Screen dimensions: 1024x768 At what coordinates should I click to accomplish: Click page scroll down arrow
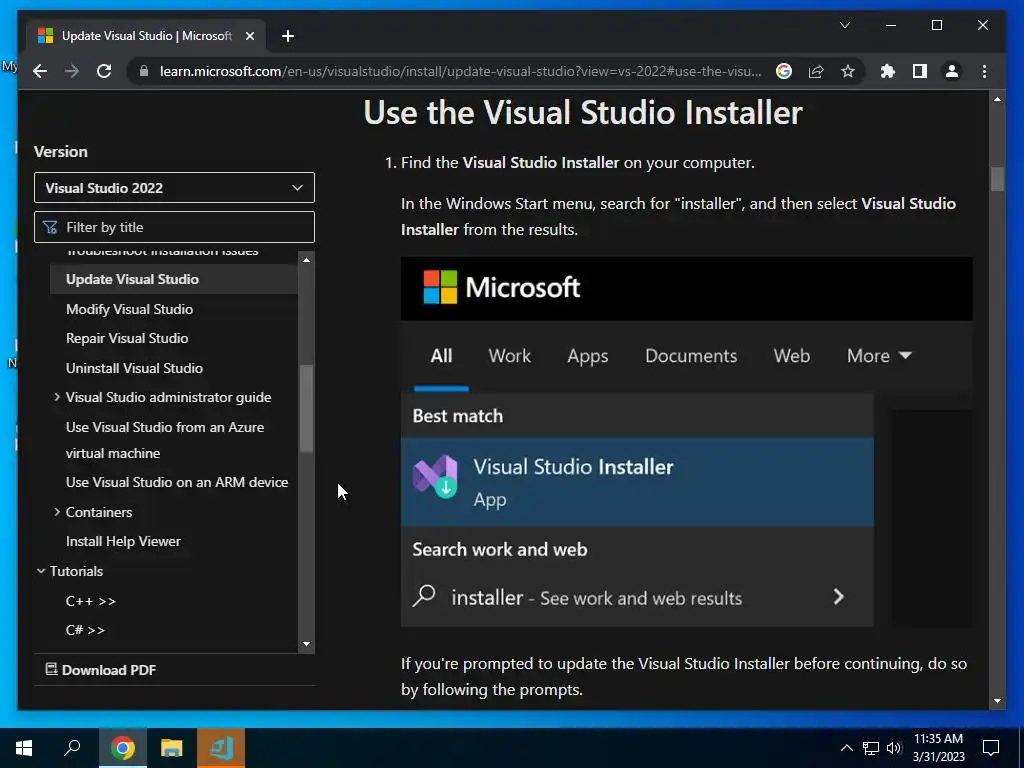[x=997, y=701]
